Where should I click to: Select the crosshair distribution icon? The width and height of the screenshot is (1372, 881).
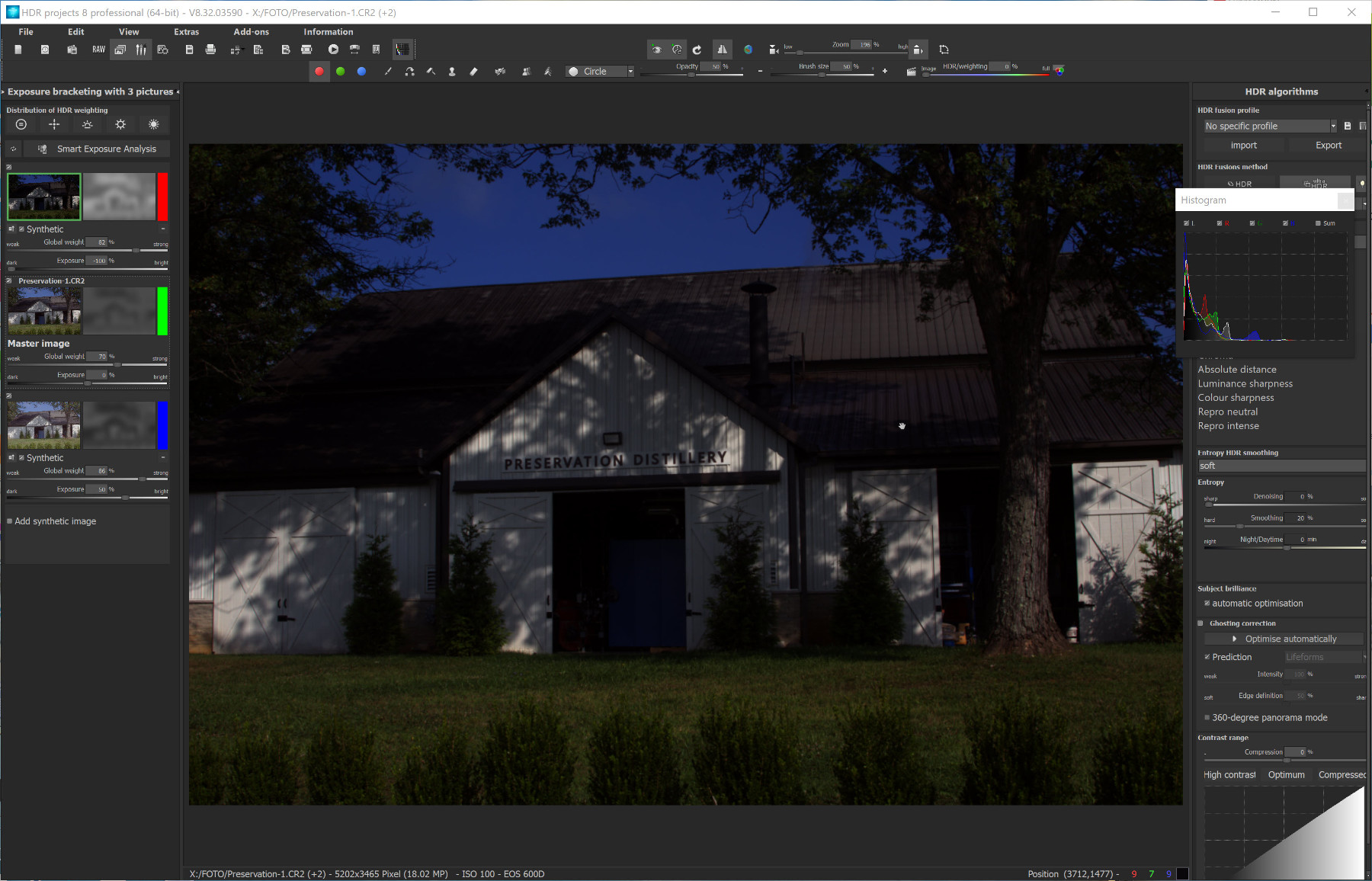coord(54,124)
